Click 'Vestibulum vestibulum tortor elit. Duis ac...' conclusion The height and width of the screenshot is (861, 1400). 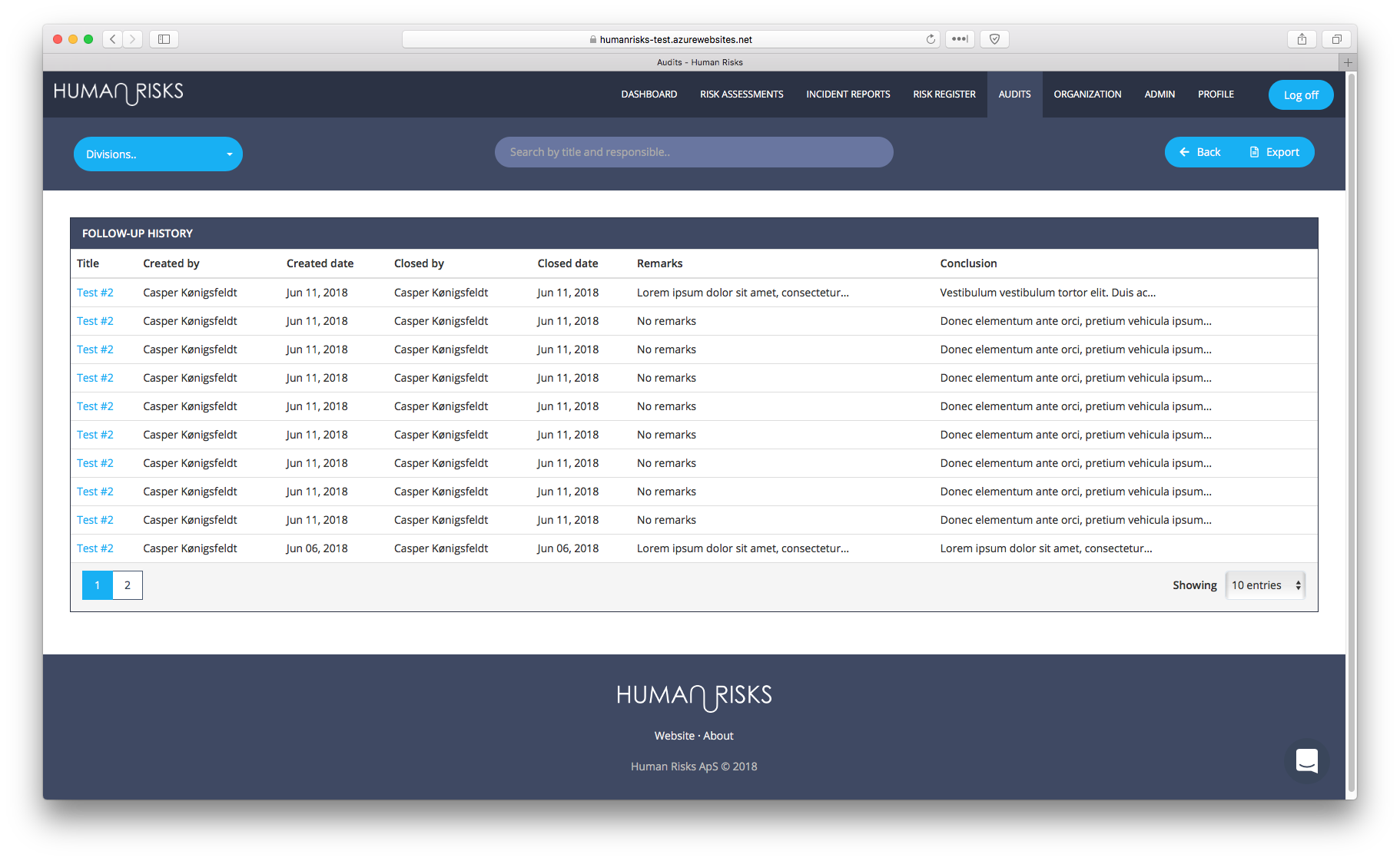[1048, 293]
